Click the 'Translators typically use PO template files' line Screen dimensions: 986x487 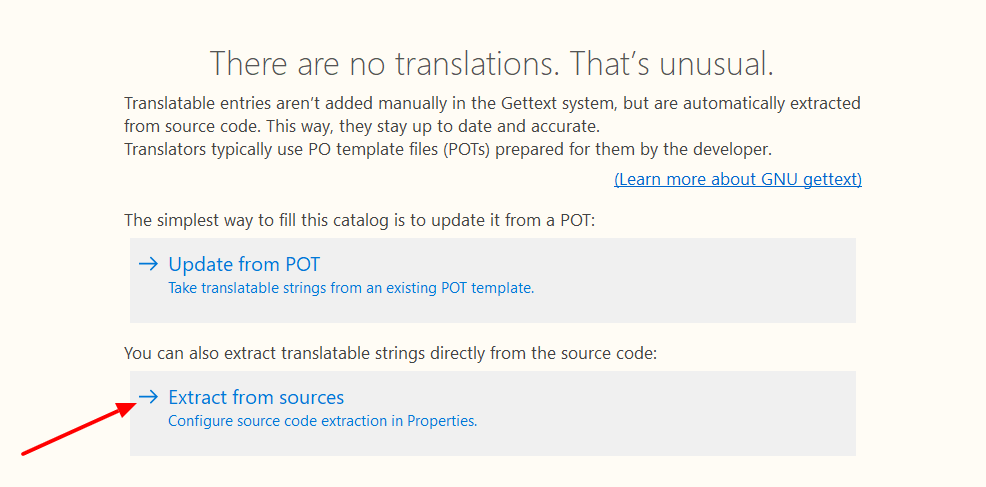(x=448, y=150)
